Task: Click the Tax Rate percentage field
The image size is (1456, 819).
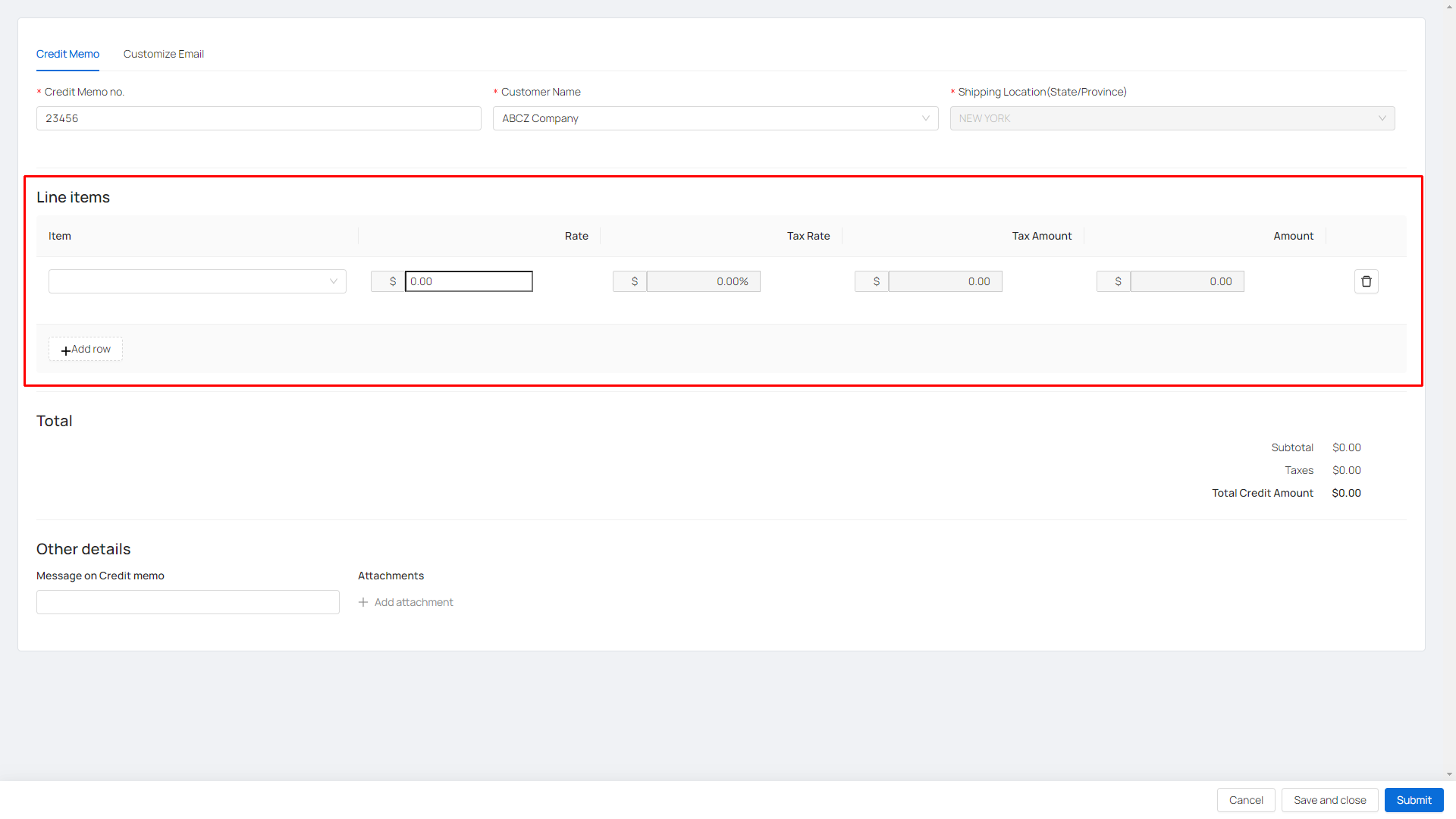Action: tap(703, 281)
